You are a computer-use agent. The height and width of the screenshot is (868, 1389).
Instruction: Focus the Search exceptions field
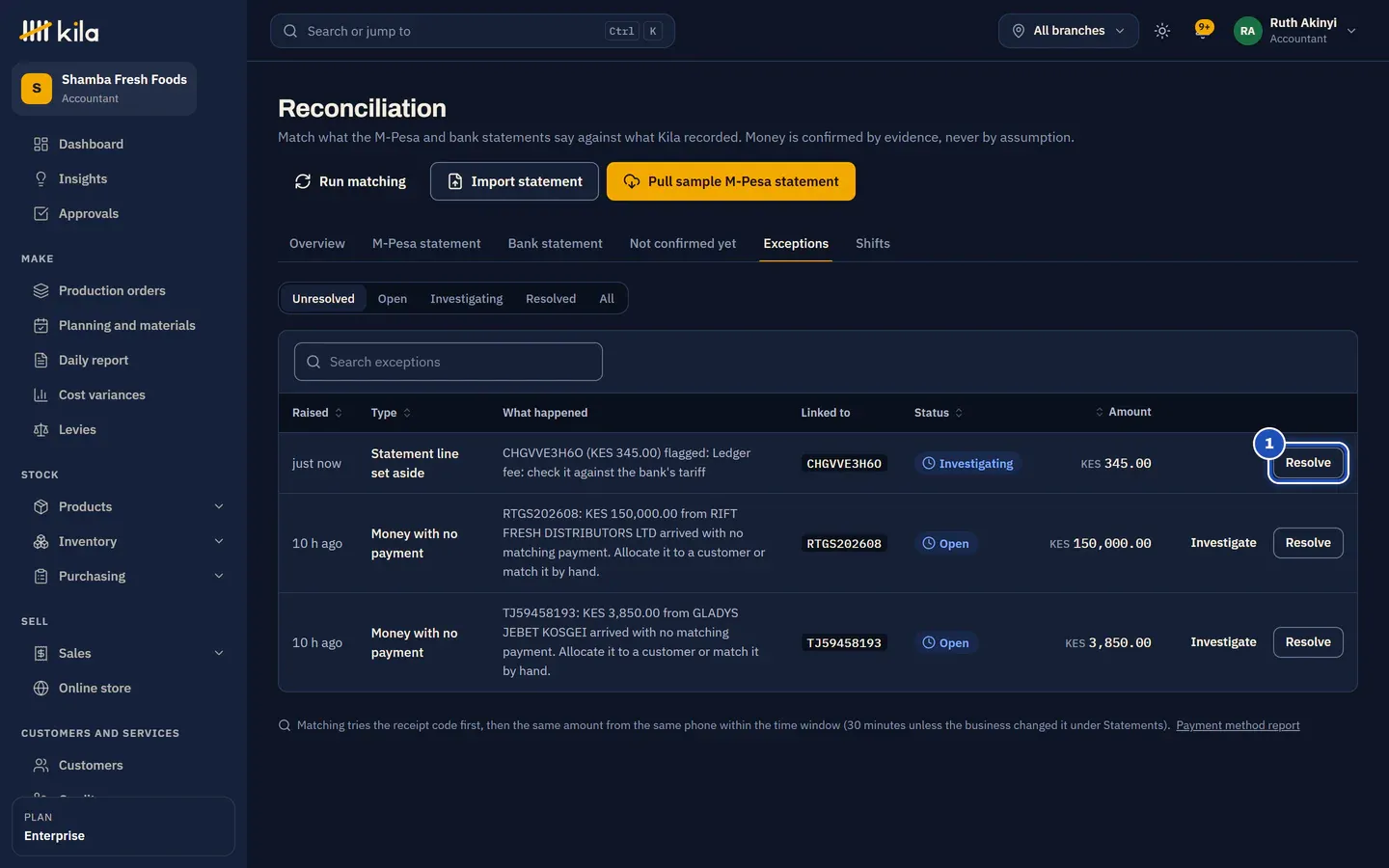pyautogui.click(x=449, y=362)
